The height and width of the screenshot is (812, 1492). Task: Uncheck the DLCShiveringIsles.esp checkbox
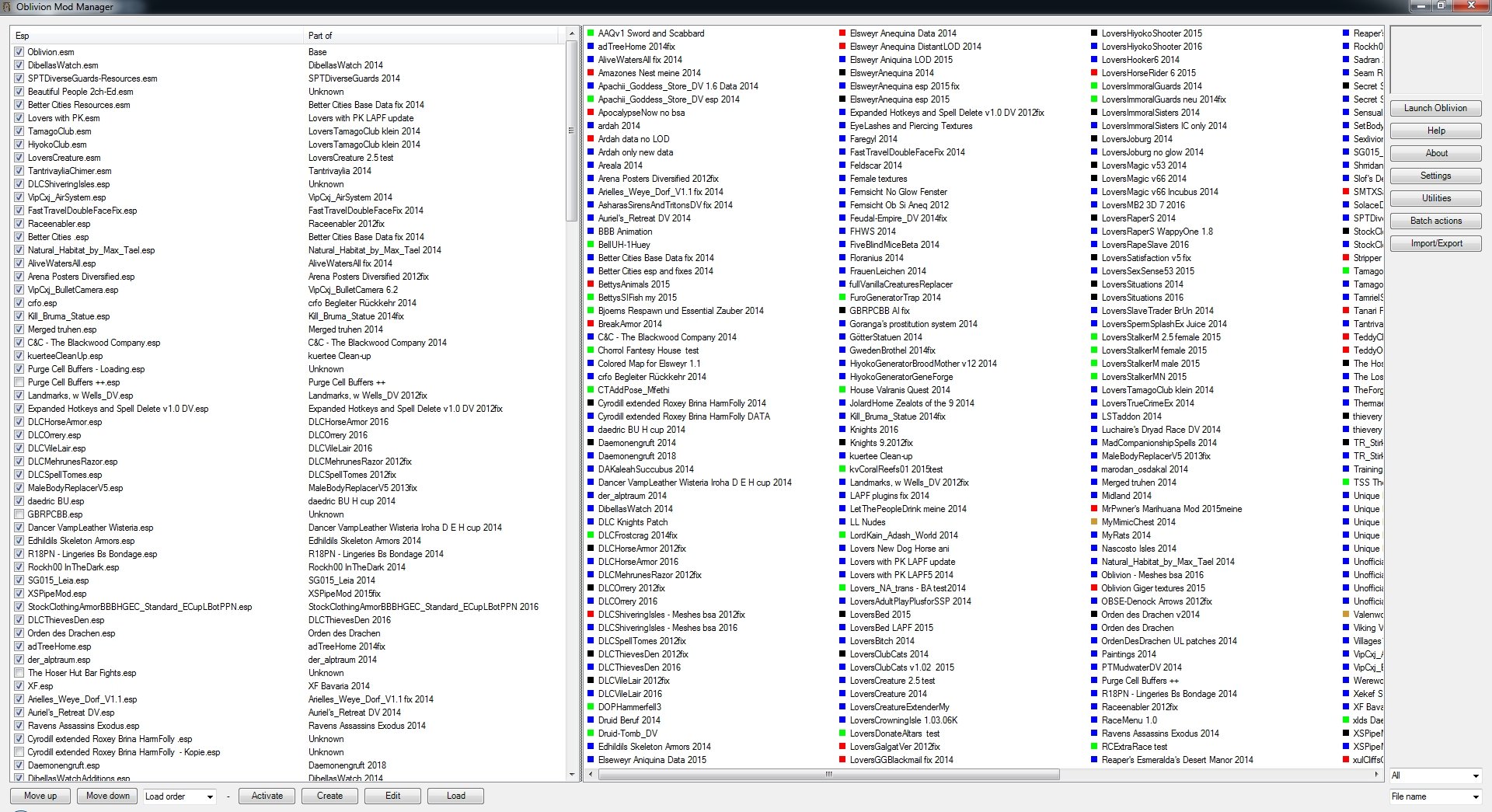[x=19, y=184]
